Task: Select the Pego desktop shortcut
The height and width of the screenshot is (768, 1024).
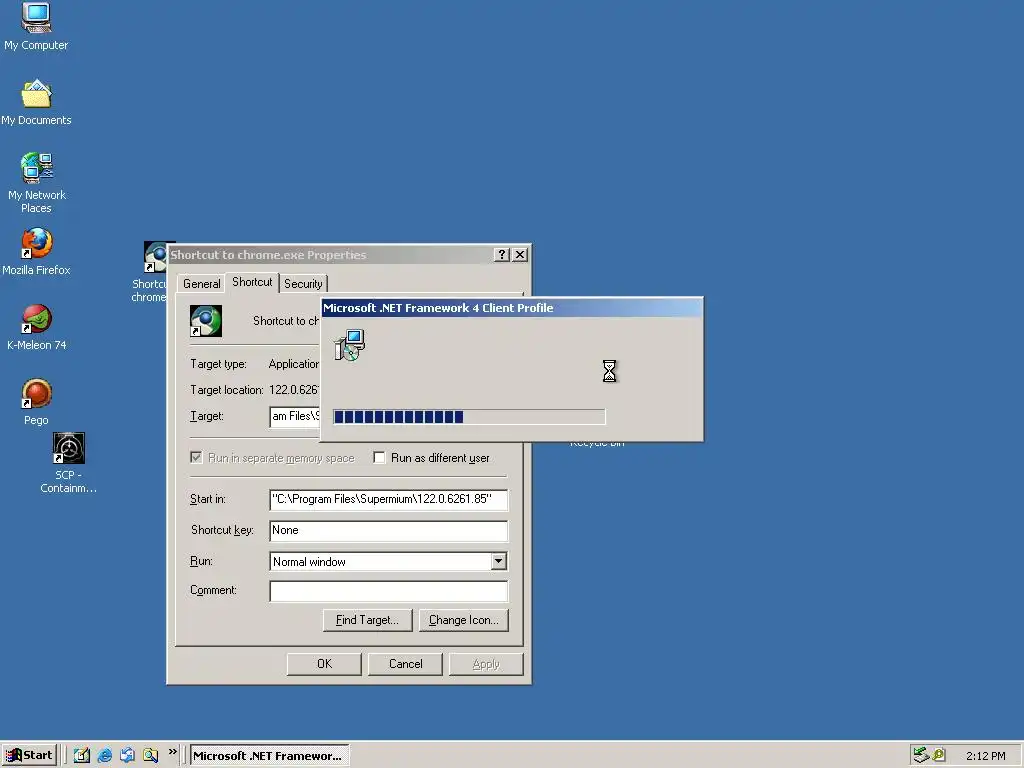Action: click(x=37, y=402)
